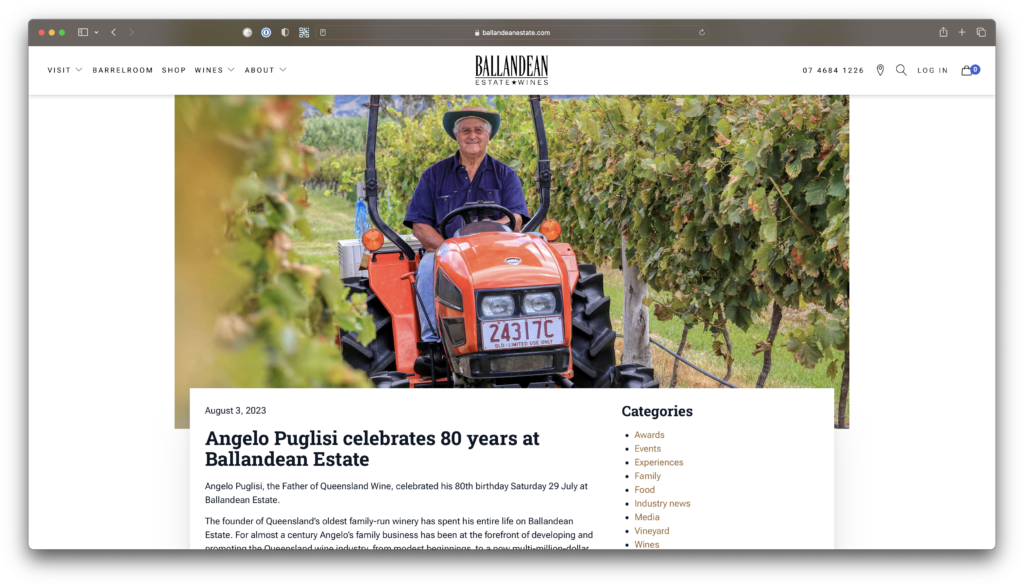Click the LOG IN link

[932, 70]
